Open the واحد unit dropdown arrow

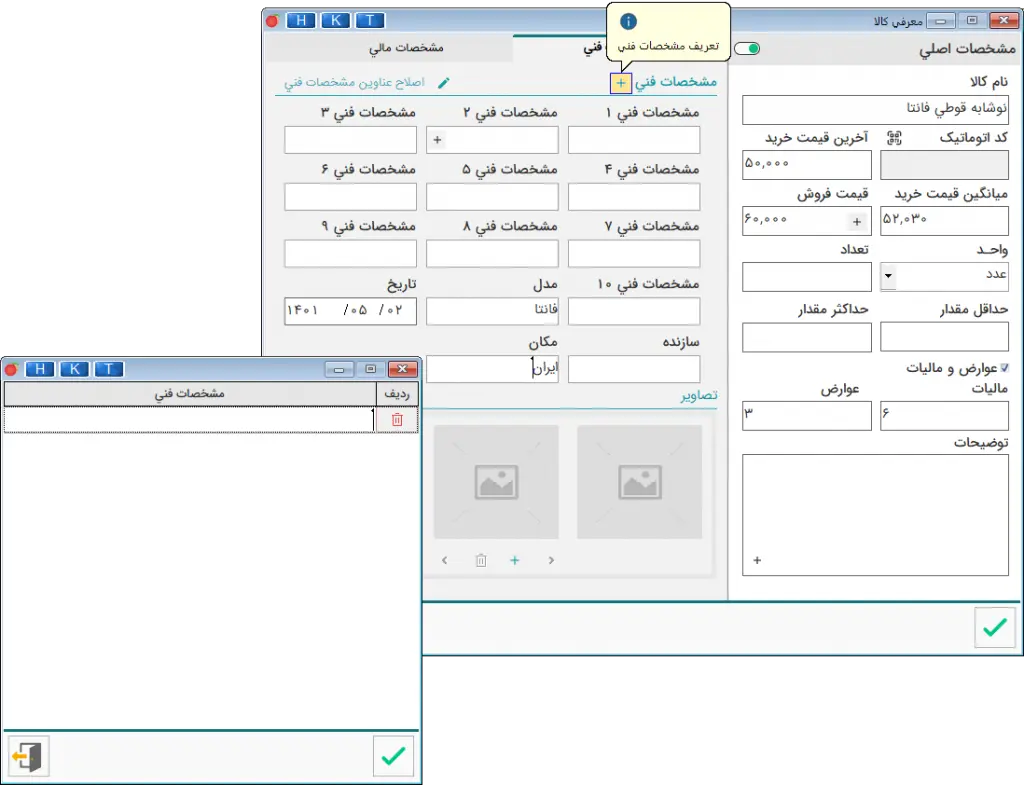click(x=888, y=276)
